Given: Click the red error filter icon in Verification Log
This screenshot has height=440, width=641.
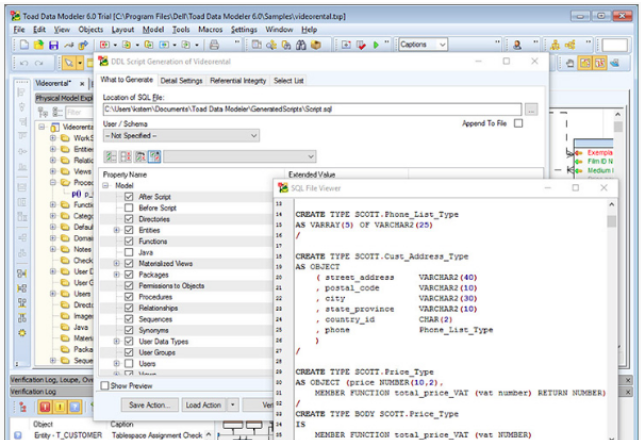Looking at the screenshot, I should point(45,407).
